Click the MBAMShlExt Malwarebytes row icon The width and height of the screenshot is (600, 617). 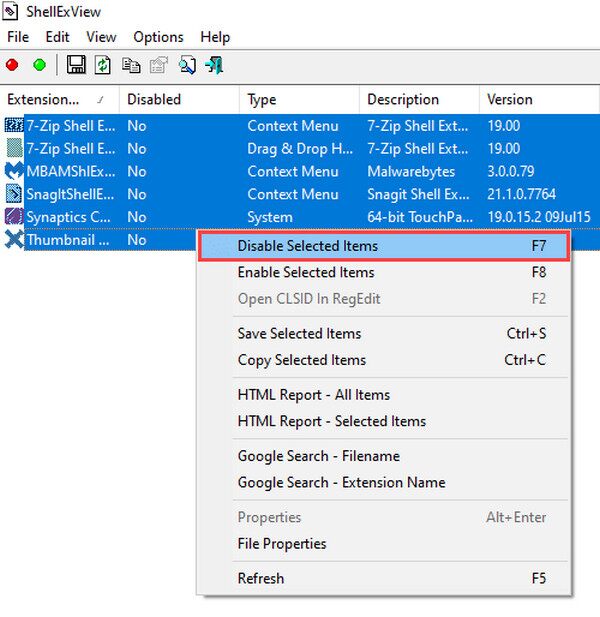[x=14, y=171]
